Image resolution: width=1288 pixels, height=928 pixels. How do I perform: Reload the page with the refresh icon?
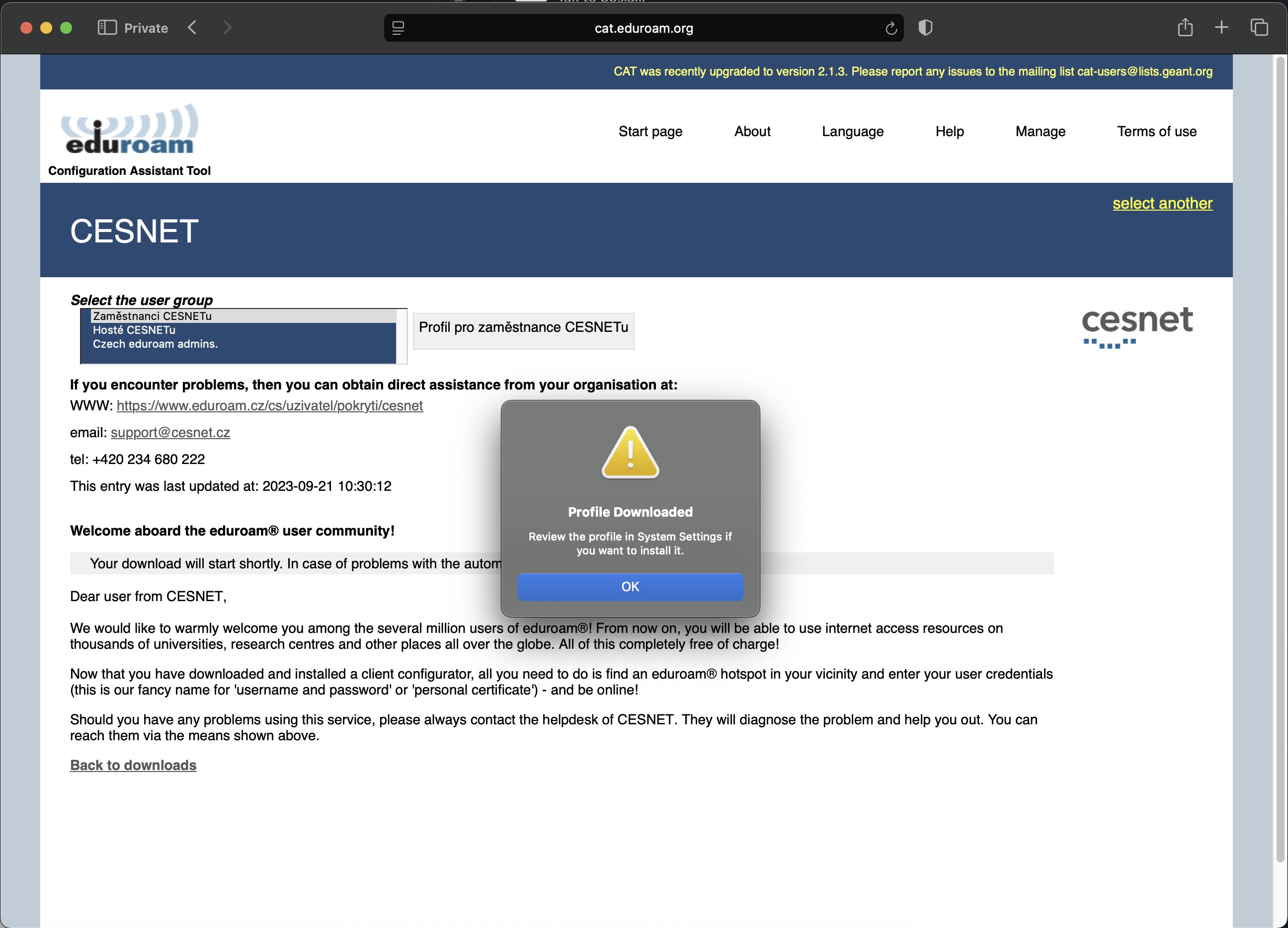pos(890,28)
